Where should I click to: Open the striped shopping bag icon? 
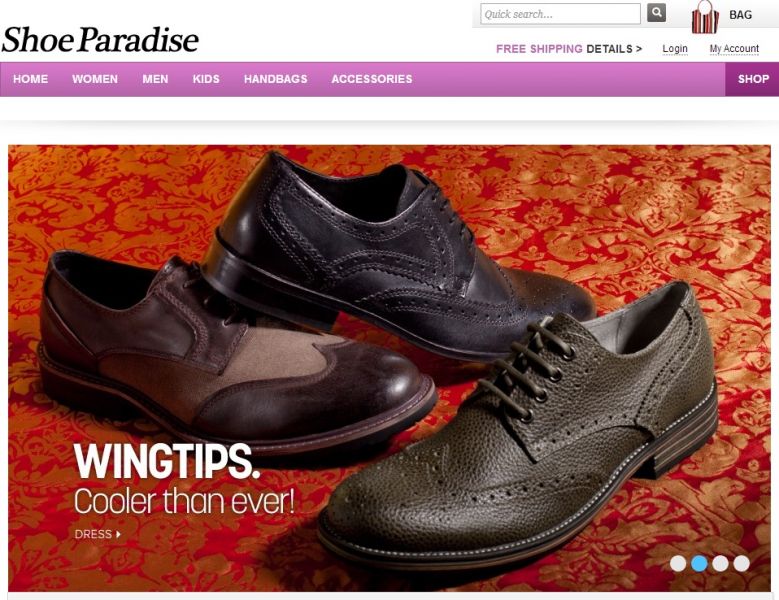[705, 17]
